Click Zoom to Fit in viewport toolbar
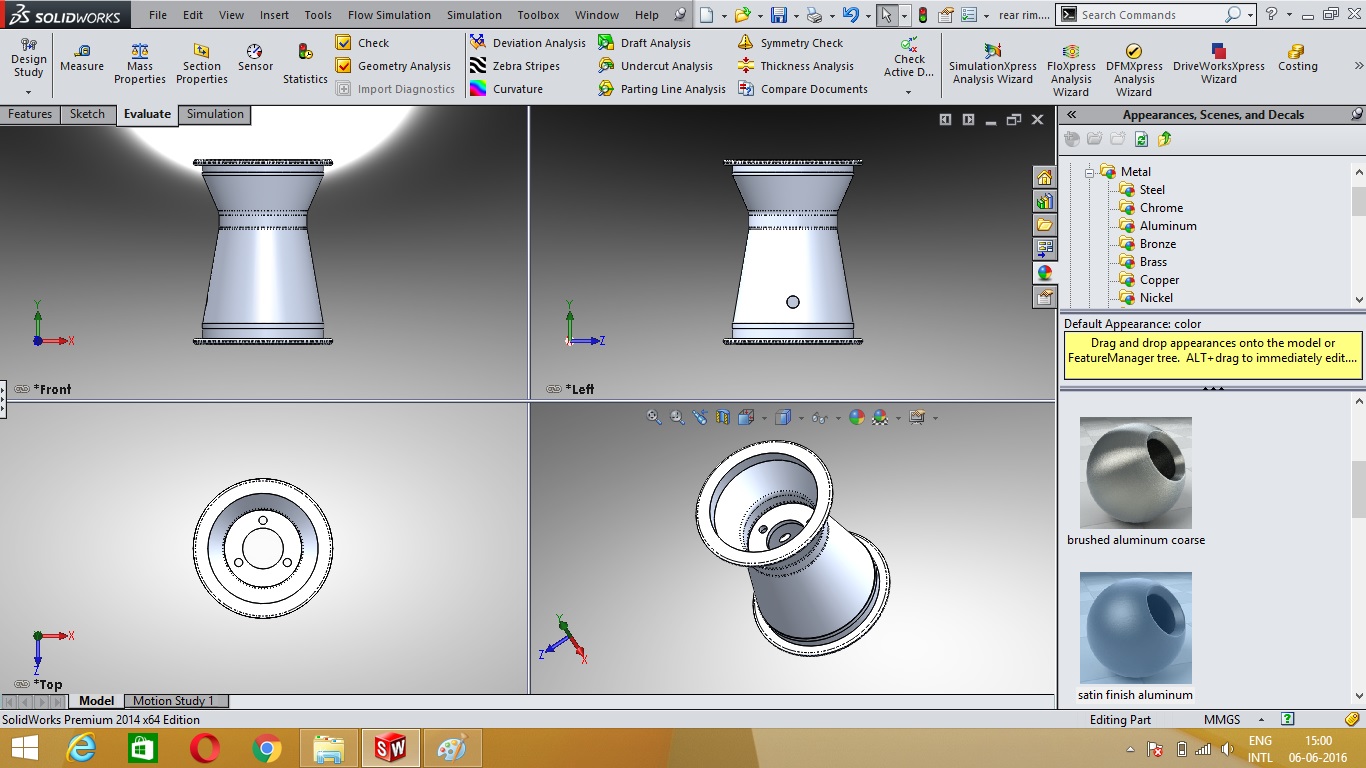The height and width of the screenshot is (768, 1366). 654,418
